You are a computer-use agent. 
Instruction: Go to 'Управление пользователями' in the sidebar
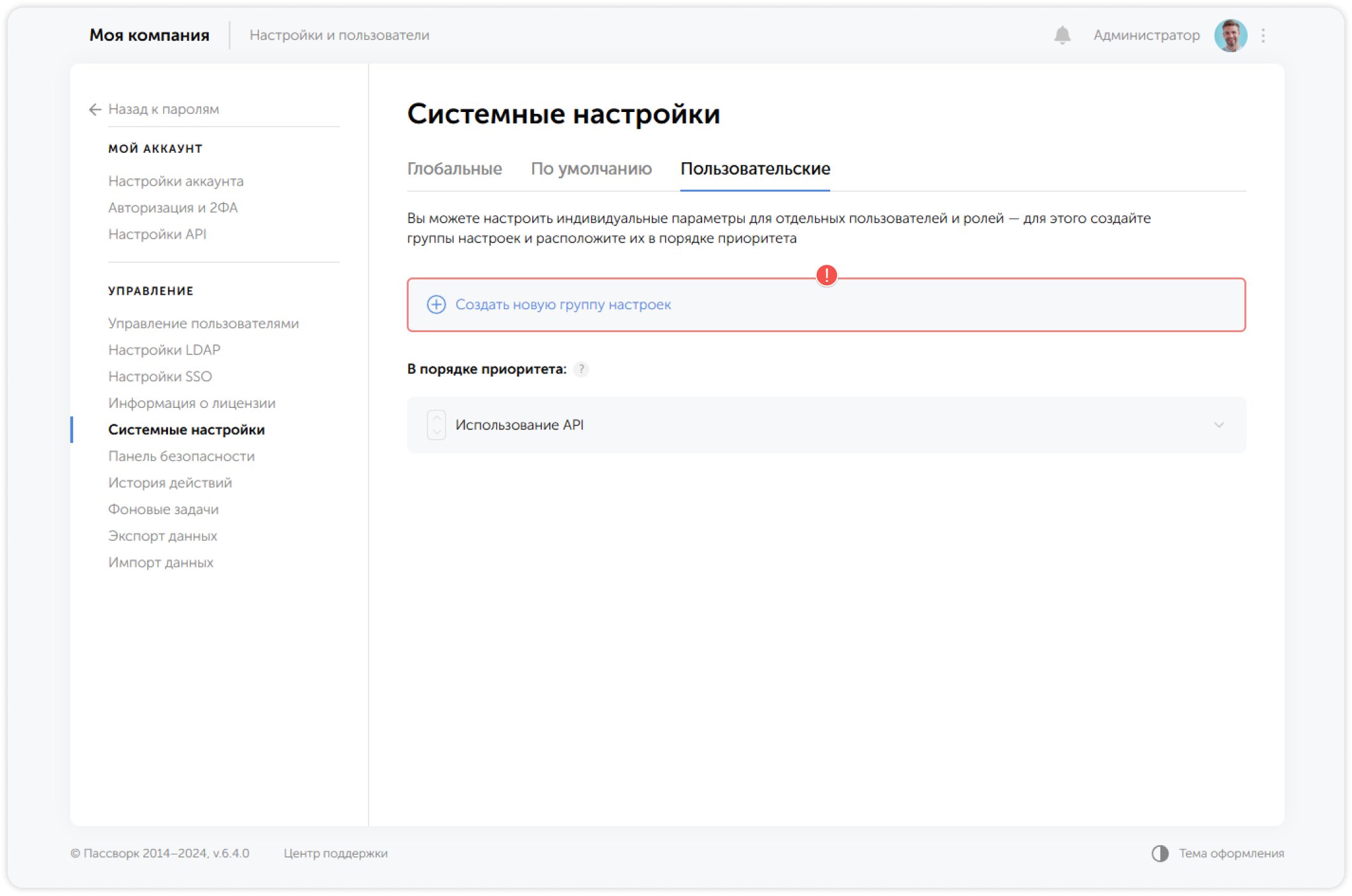coord(204,323)
